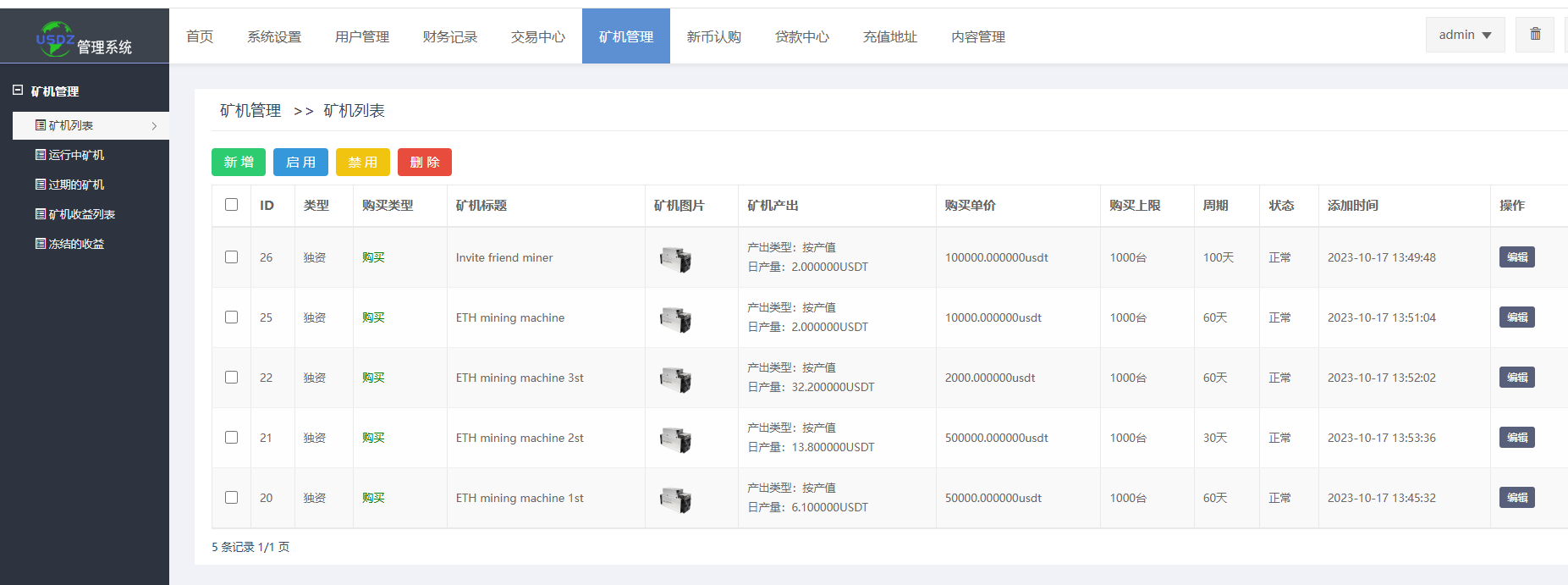This screenshot has width=1568, height=585.
Task: Click the miner image for ETH mining machine 3st
Action: pos(675,378)
